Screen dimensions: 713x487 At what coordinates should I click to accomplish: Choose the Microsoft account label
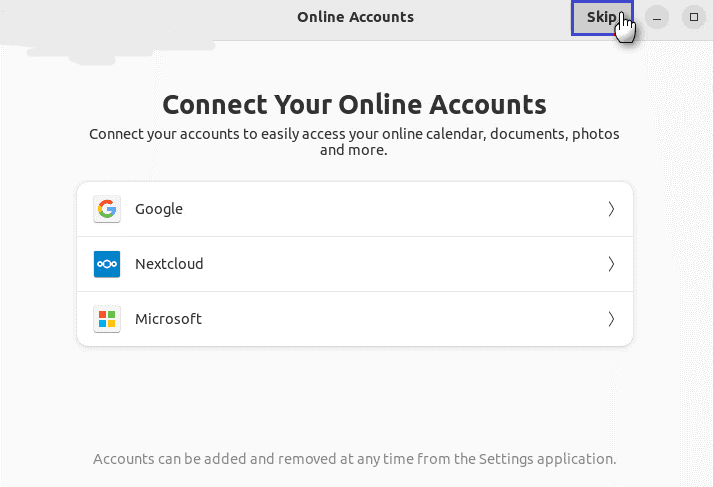(168, 319)
